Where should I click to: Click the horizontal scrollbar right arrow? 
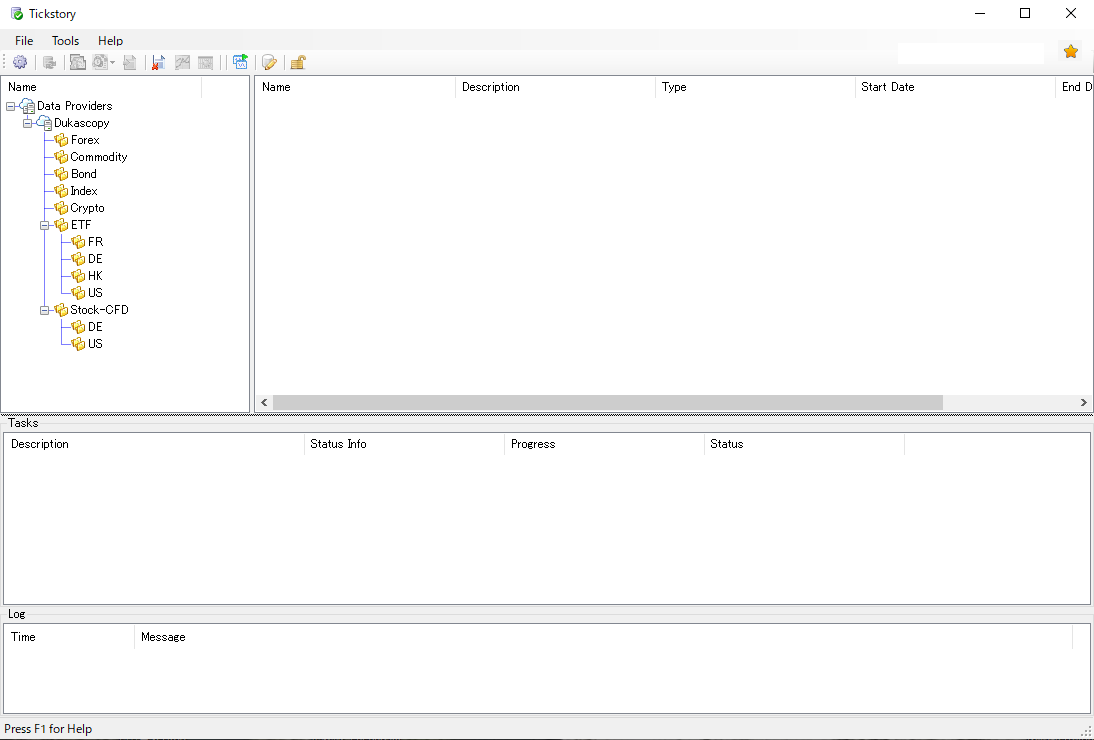pos(1084,403)
